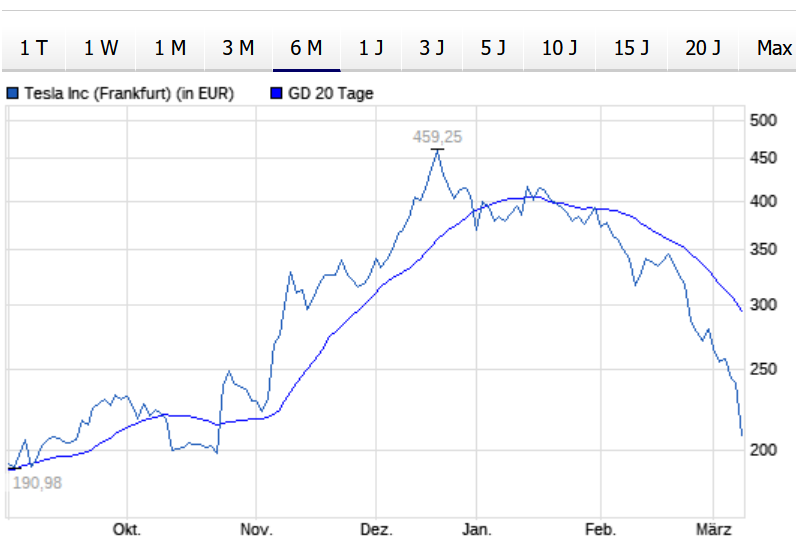This screenshot has height=541, width=796.
Task: Select the 5 J range tab
Action: [493, 49]
